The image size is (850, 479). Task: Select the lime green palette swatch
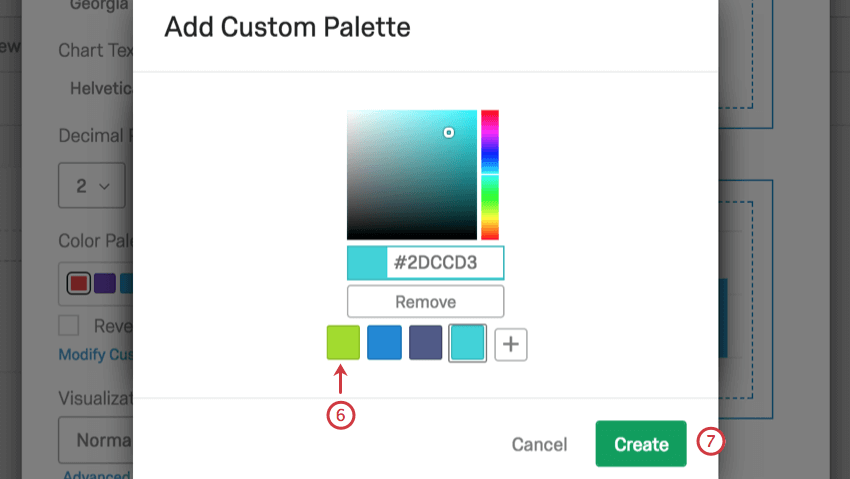click(x=343, y=343)
